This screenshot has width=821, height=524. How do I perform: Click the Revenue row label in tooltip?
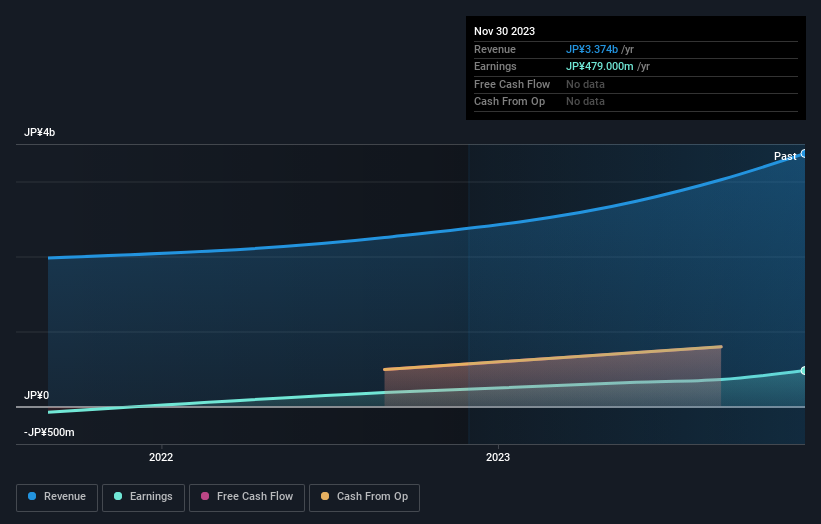pos(495,49)
